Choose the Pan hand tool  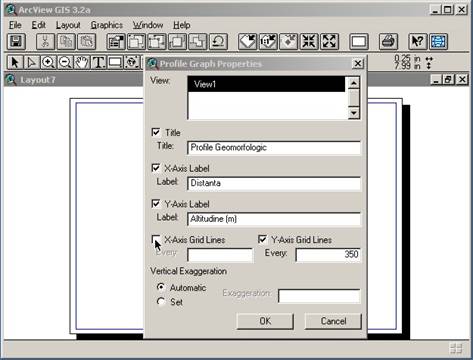click(x=82, y=62)
